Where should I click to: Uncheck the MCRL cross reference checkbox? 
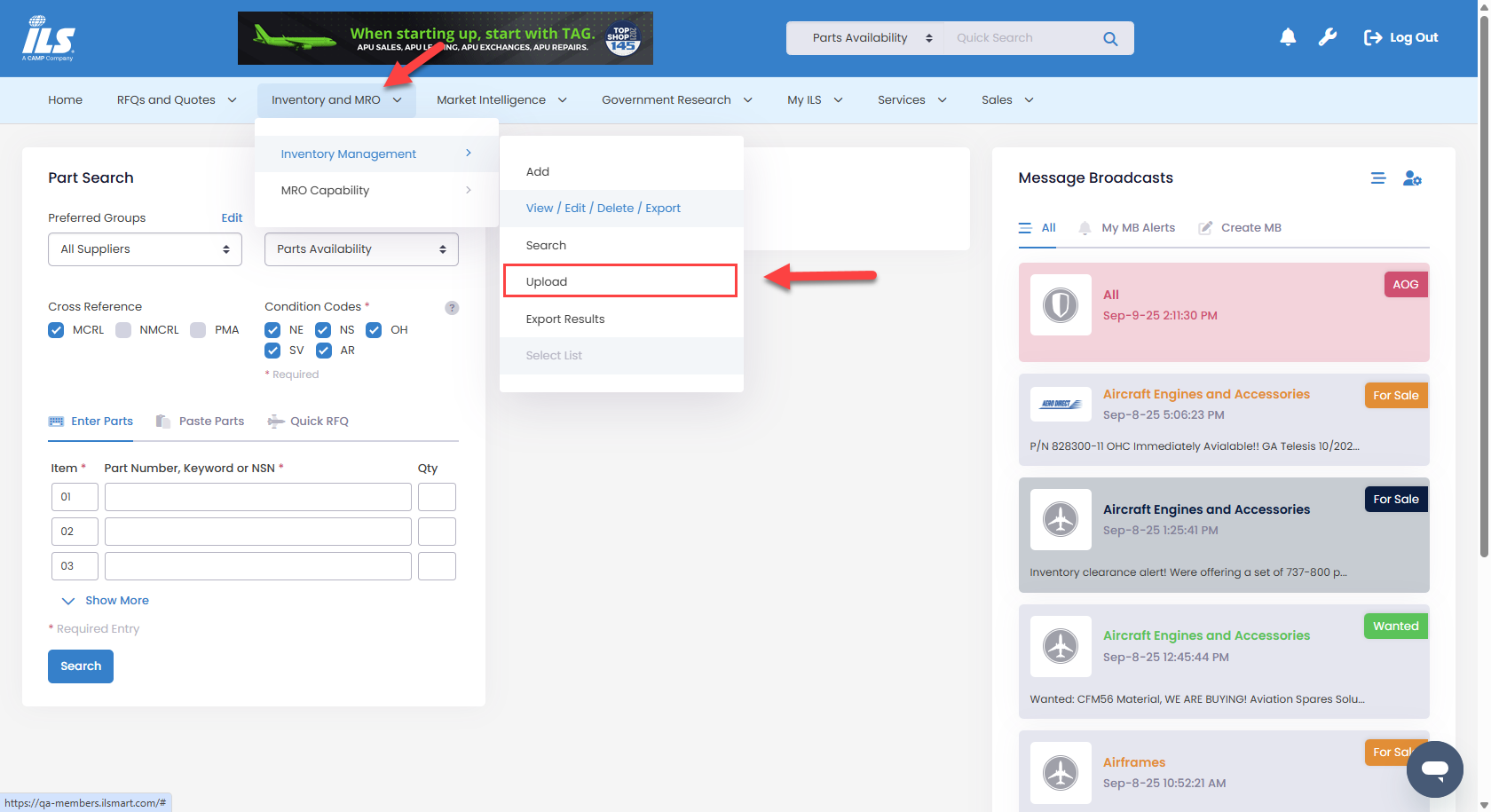pos(56,329)
